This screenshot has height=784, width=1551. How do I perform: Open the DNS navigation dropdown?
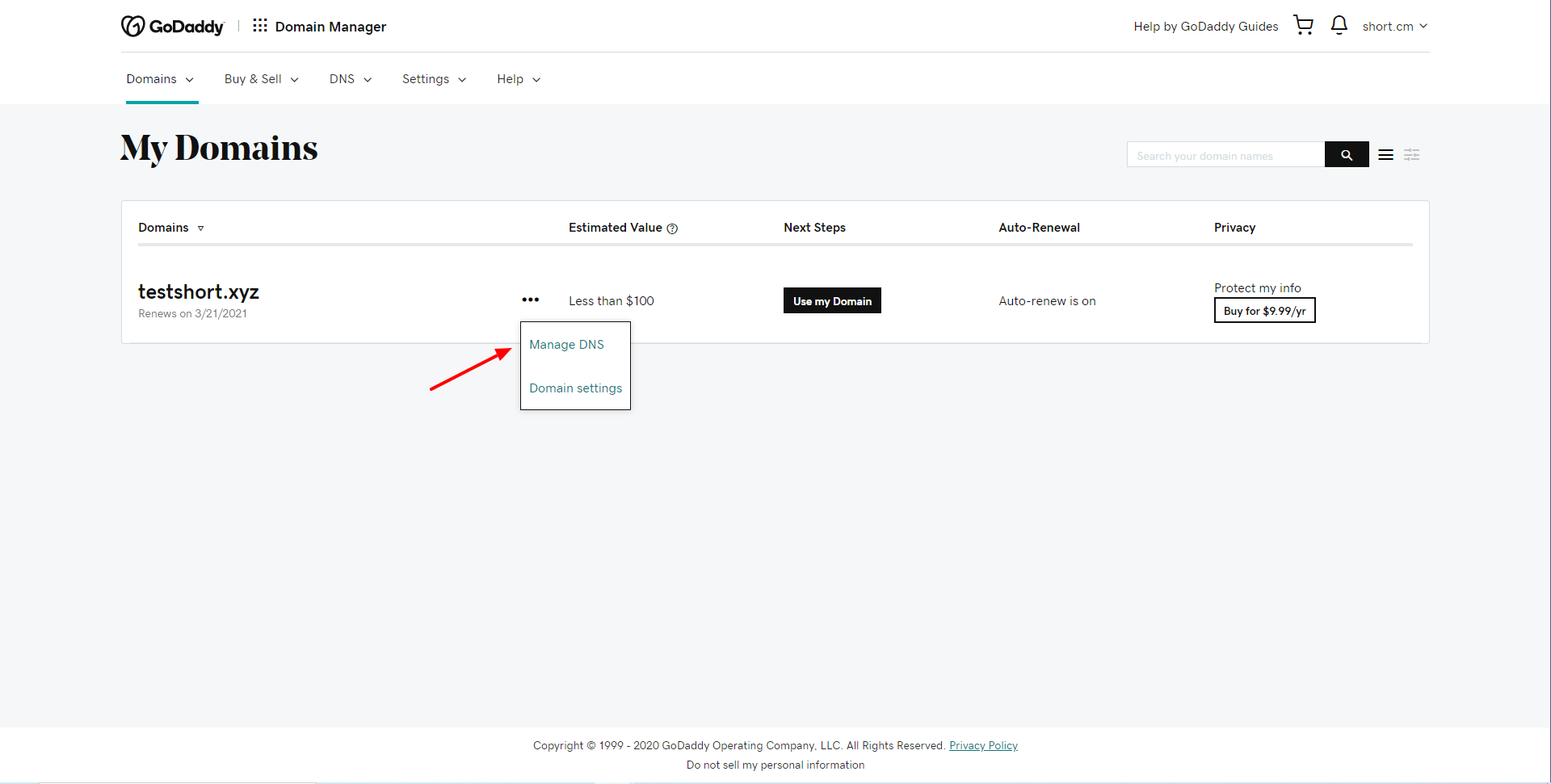pos(351,79)
